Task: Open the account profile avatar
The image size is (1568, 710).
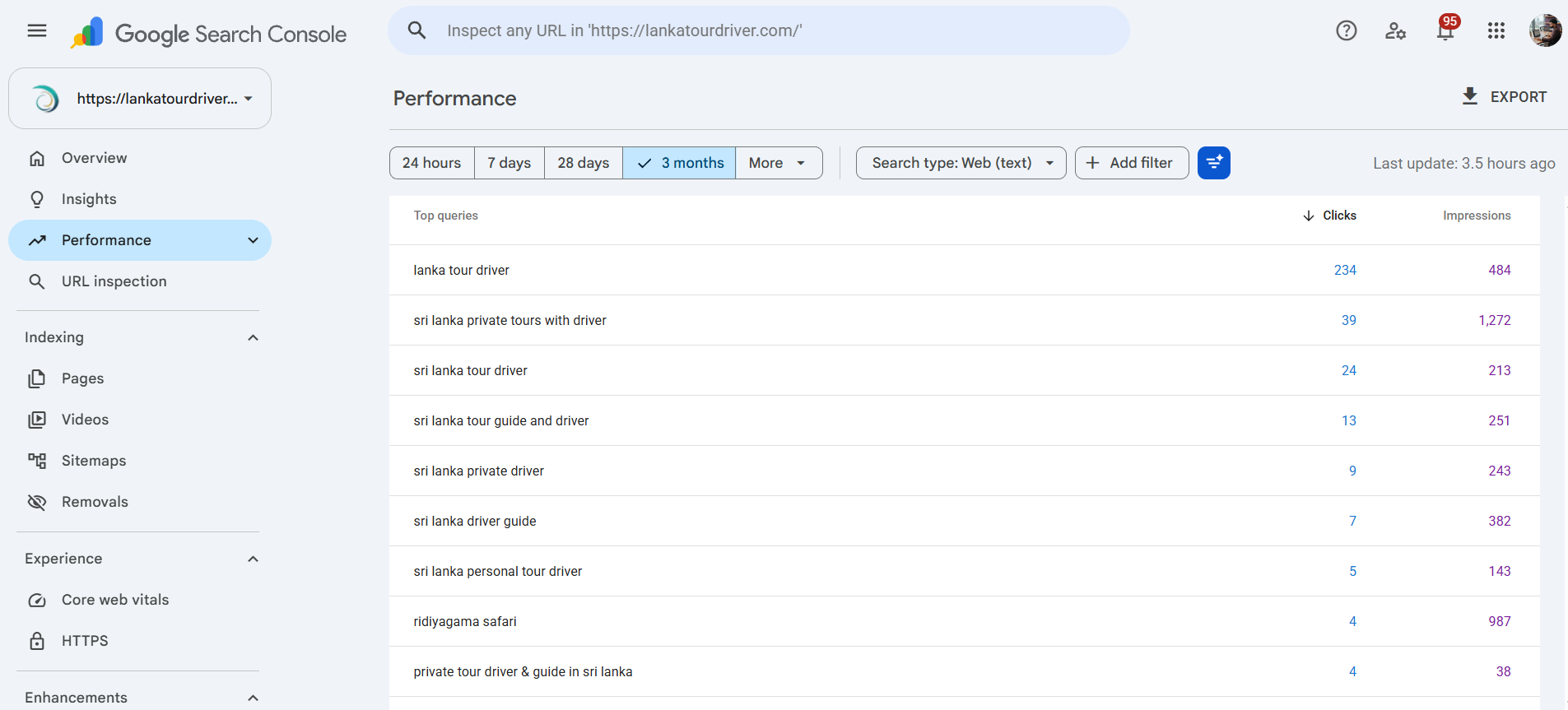Action: (x=1545, y=30)
